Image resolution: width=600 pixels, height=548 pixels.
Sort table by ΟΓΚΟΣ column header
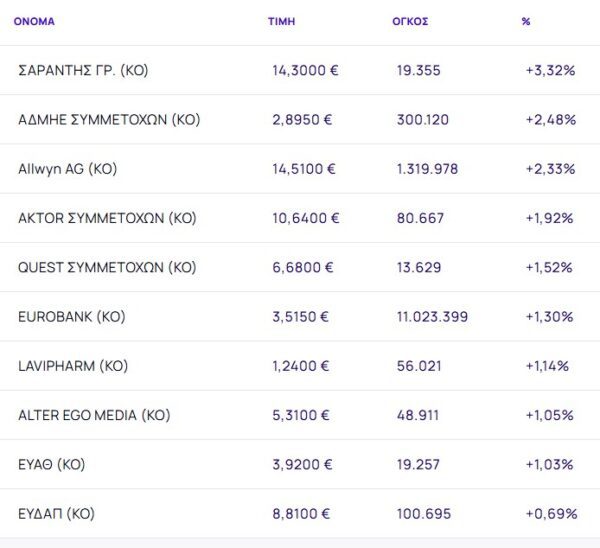coord(410,21)
